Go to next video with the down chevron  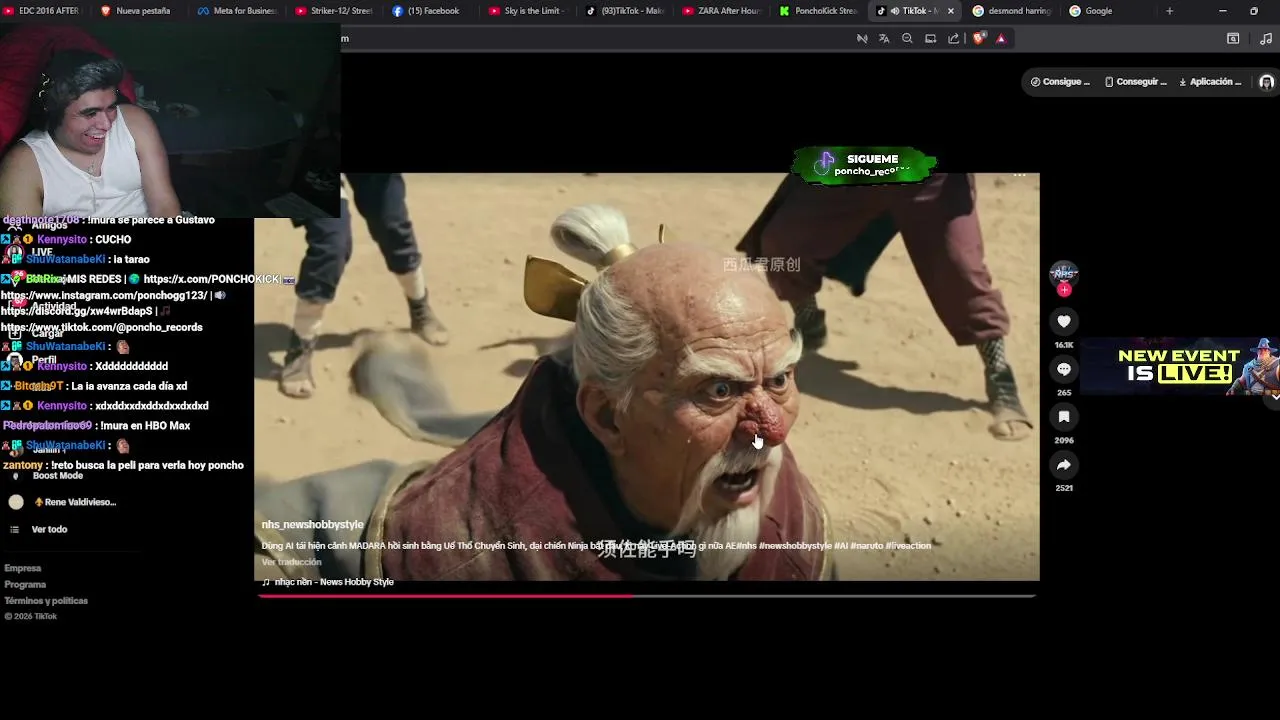(x=1275, y=397)
